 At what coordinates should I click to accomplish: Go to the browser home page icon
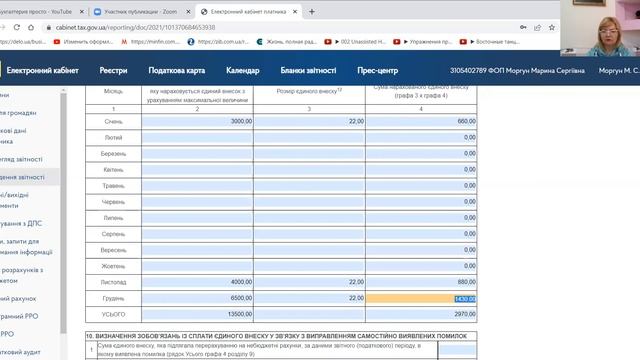click(x=31, y=27)
